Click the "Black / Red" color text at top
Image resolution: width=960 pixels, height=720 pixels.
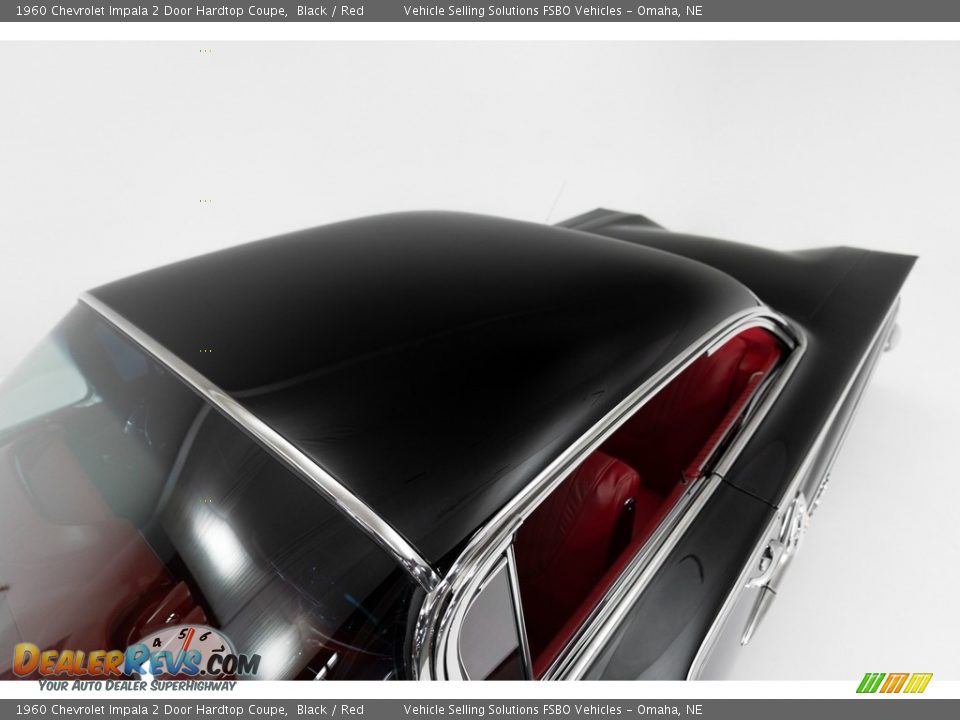pyautogui.click(x=330, y=11)
